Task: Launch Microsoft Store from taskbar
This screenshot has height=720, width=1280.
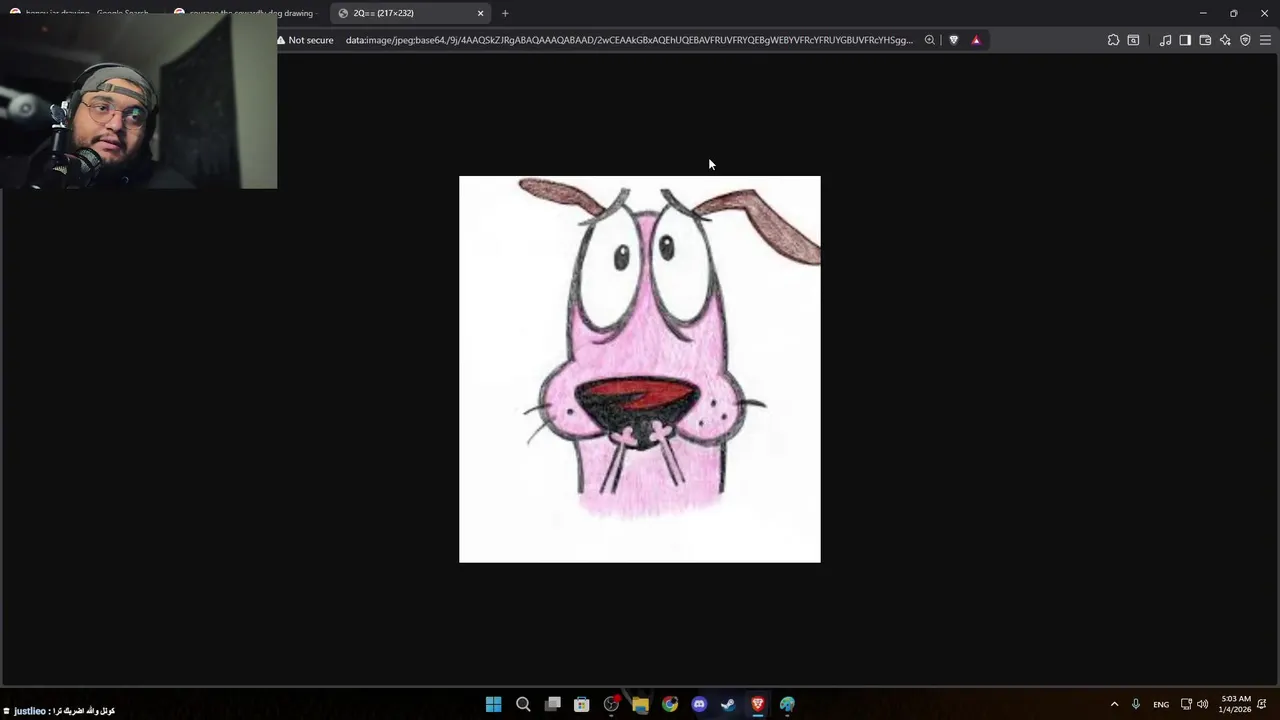Action: (581, 704)
